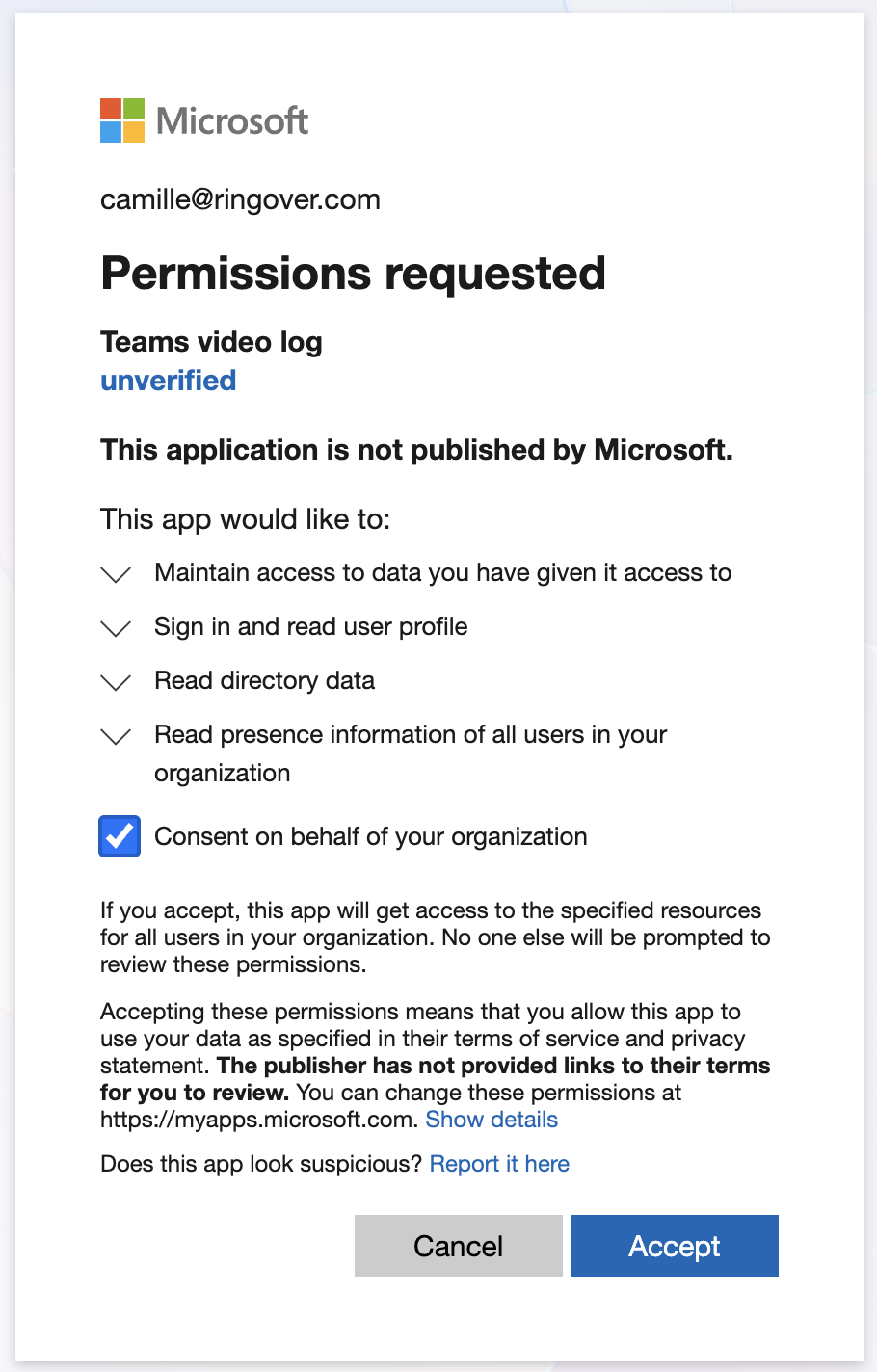The image size is (877, 1372).
Task: Click the Teams video log app name
Action: pos(211,342)
